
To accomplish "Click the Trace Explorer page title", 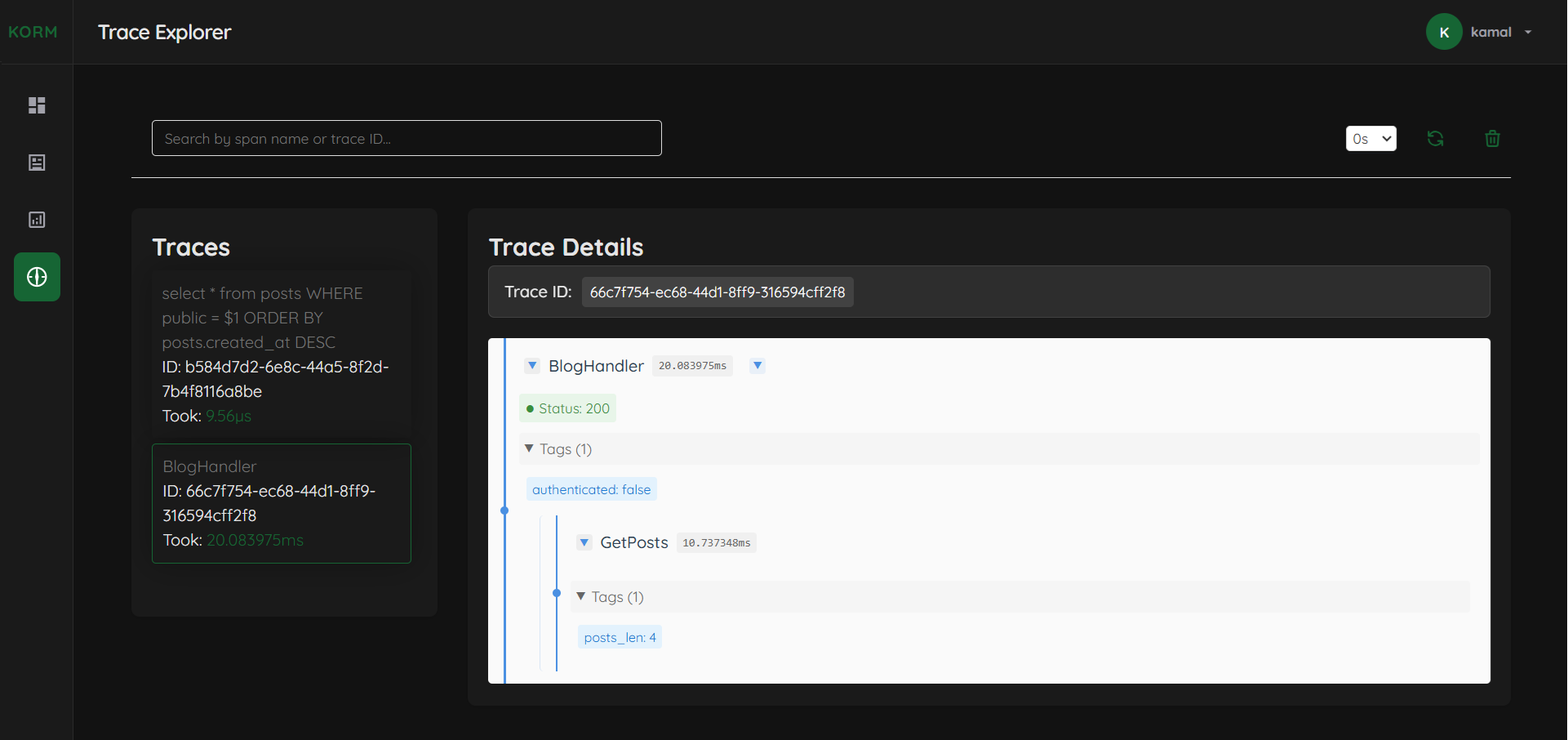I will (x=164, y=32).
